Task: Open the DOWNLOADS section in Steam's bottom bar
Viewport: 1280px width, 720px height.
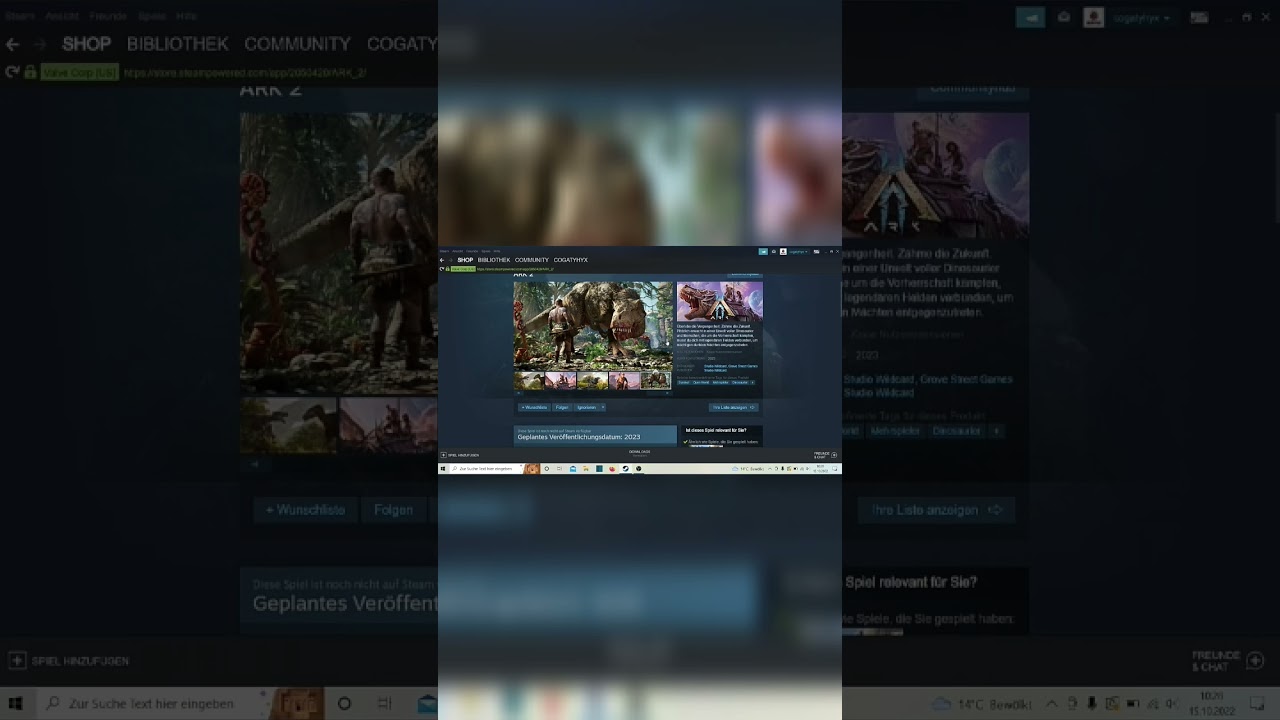Action: point(640,453)
